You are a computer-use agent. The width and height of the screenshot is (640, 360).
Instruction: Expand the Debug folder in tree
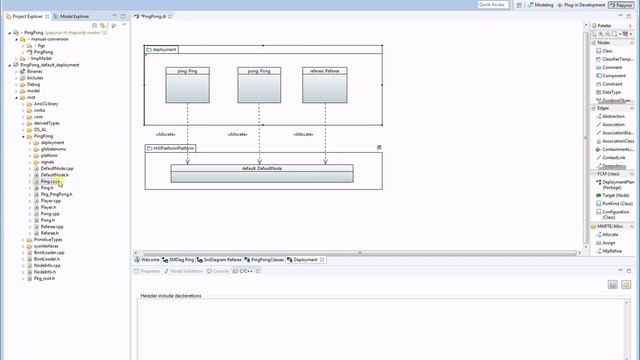tap(17, 84)
